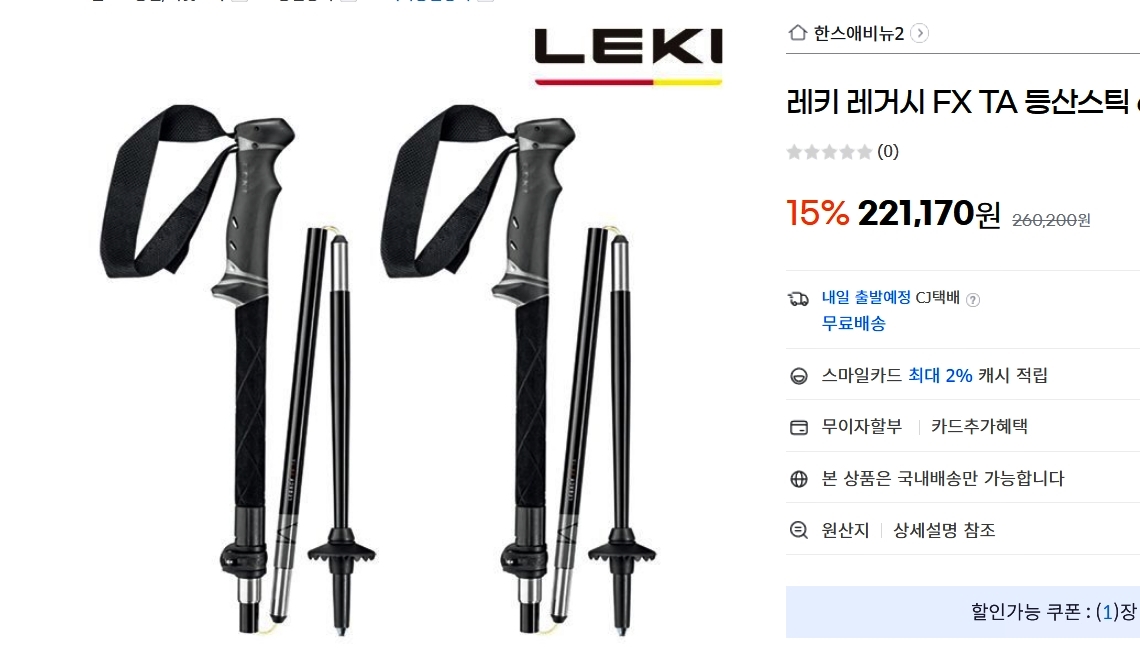Open the 카드추가혜택 card benefits
The image size is (1140, 663).
979,426
